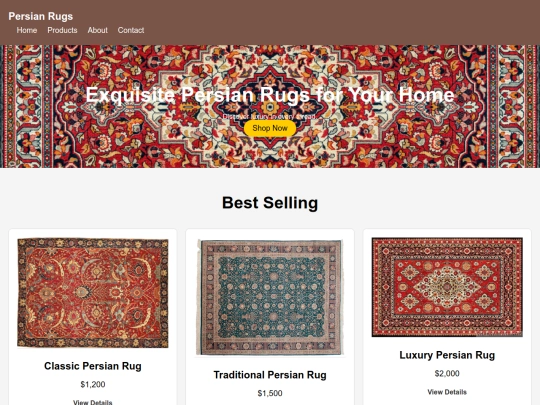Click the Persian Rugs site logo text
540x405 pixels.
click(41, 16)
